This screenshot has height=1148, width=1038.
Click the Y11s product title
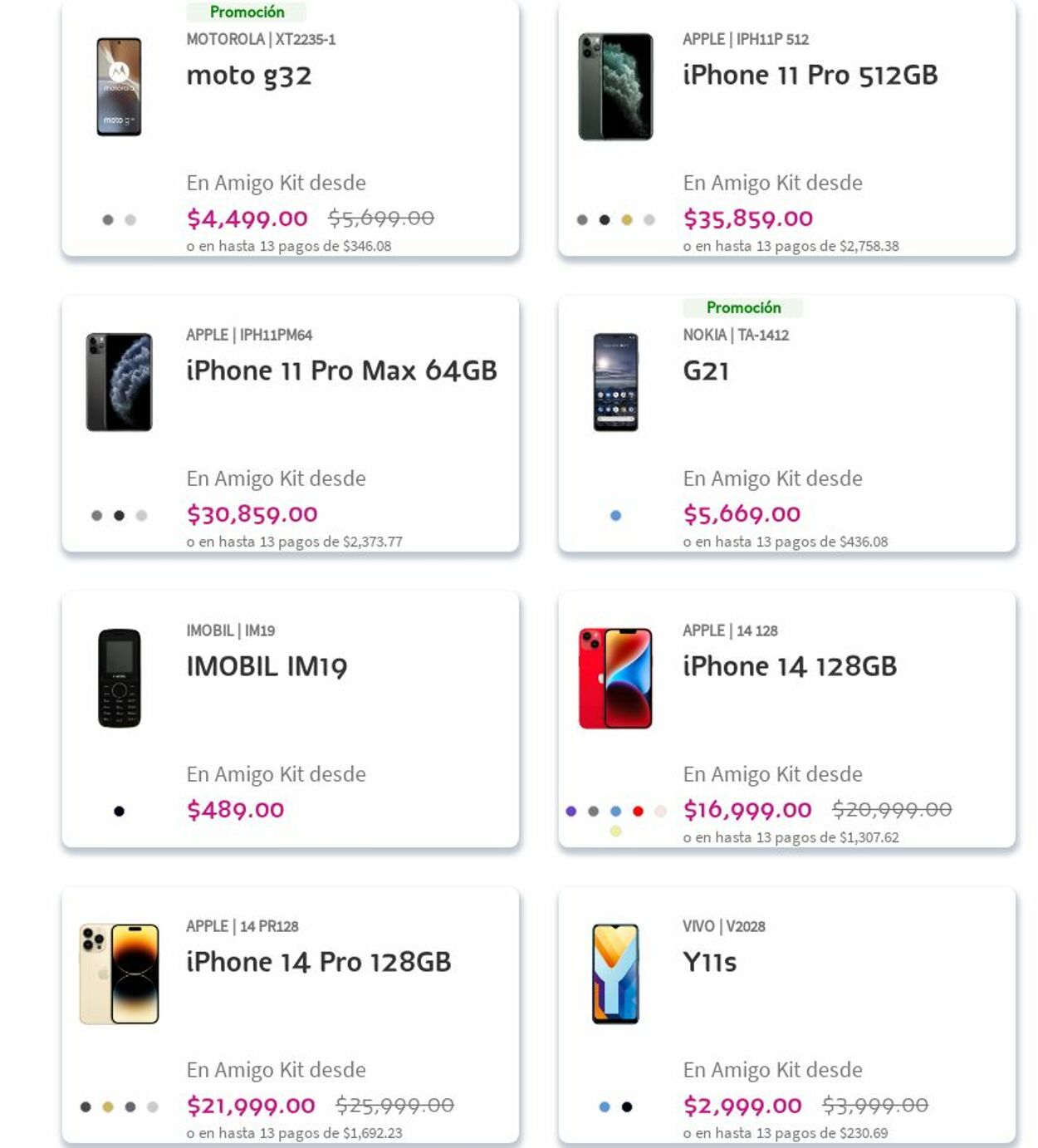tap(709, 962)
